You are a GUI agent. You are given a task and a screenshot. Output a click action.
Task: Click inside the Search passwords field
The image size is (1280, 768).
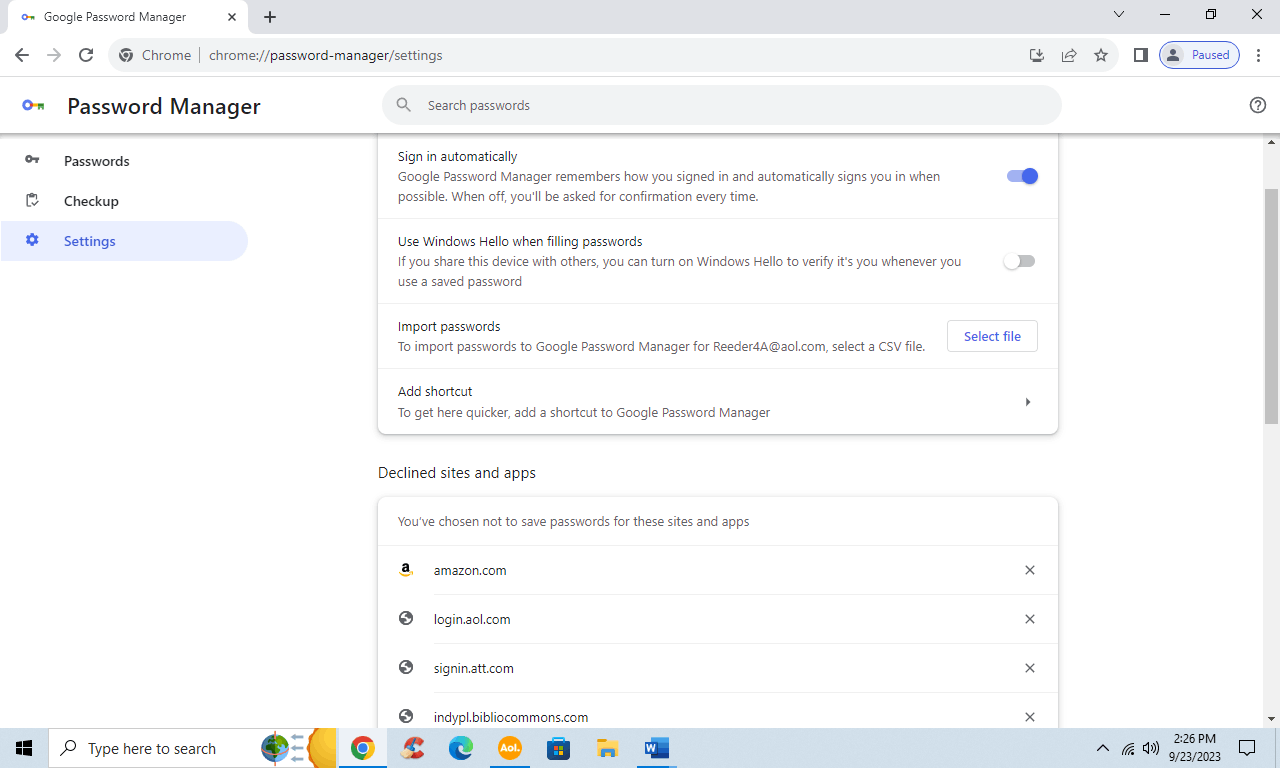click(722, 105)
